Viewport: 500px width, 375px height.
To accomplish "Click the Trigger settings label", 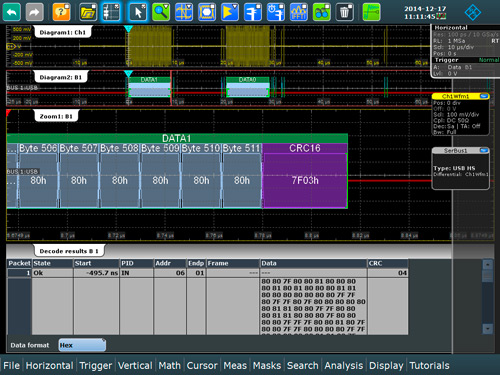I will click(x=446, y=60).
